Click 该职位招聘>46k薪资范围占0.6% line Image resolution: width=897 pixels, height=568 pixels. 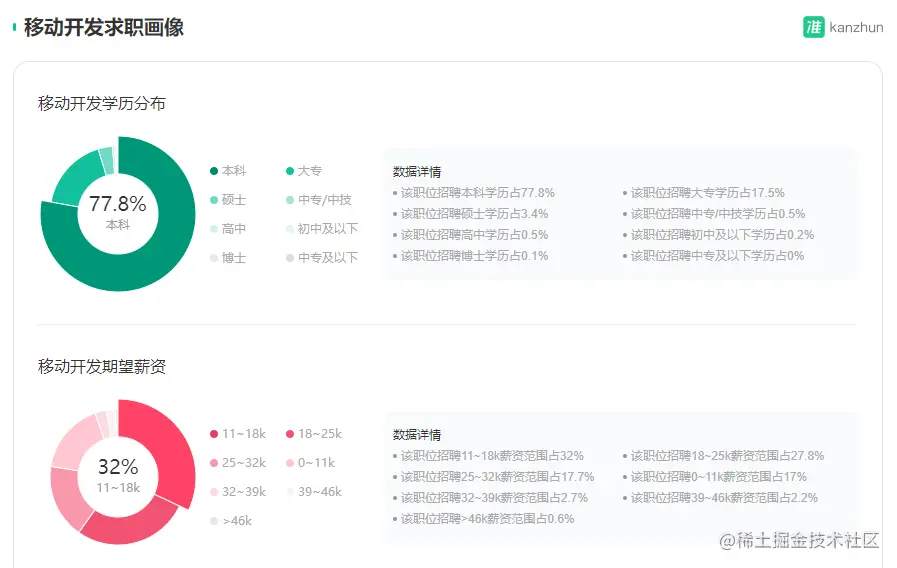pyautogui.click(x=483, y=519)
